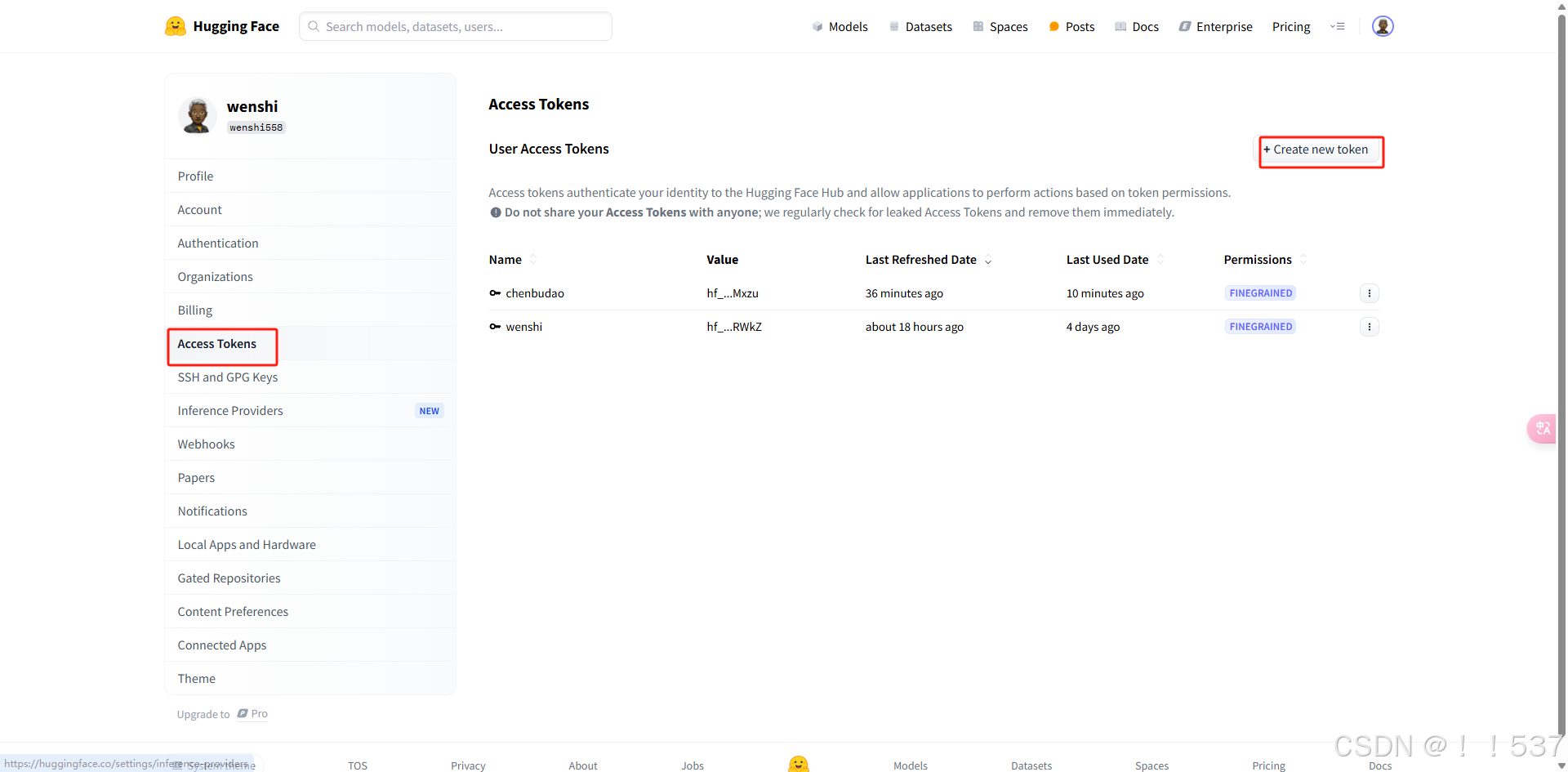Click the translate floating icon
Screen dimensions: 1568x772
[x=1542, y=428]
